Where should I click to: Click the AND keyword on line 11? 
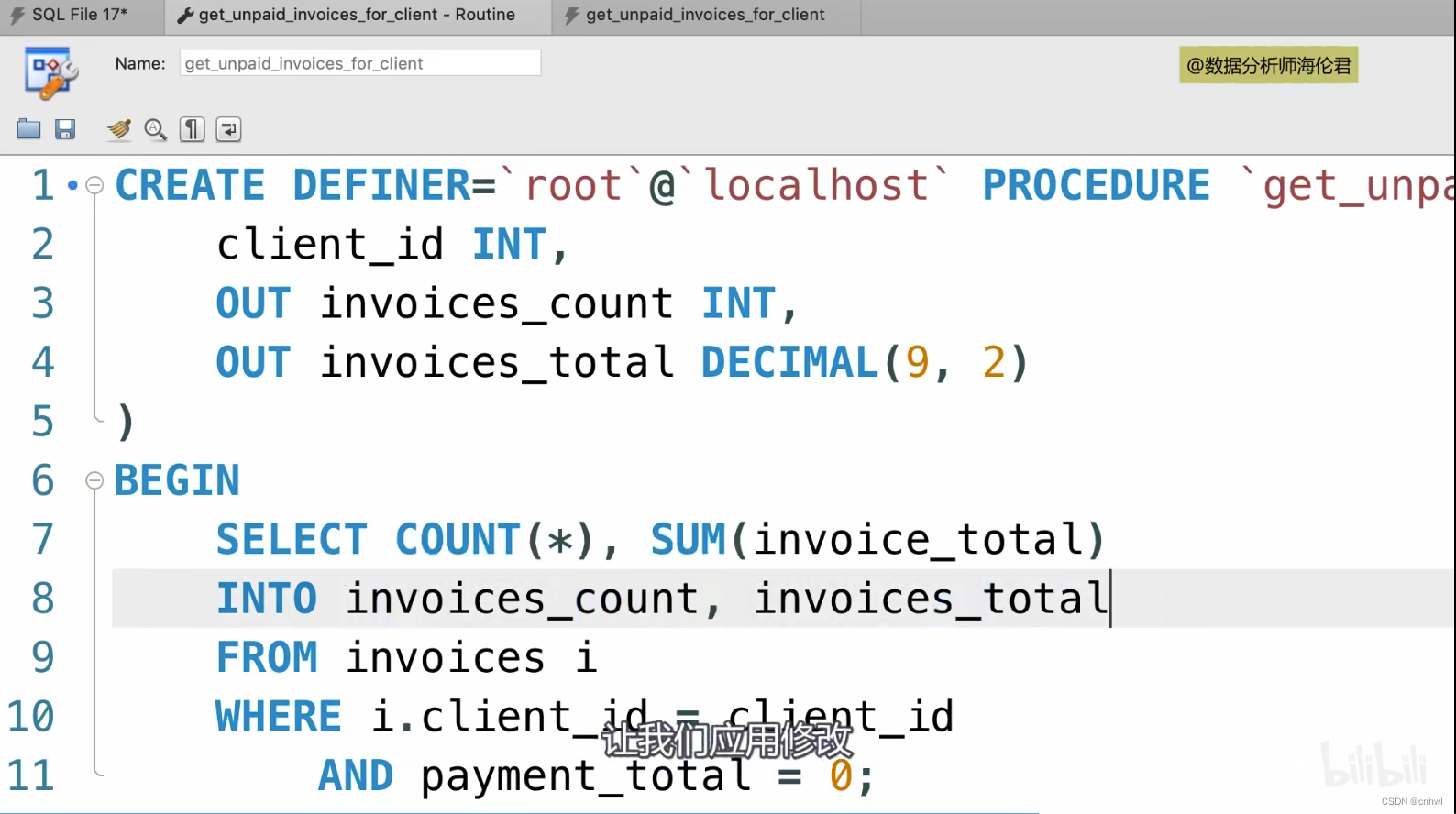356,775
